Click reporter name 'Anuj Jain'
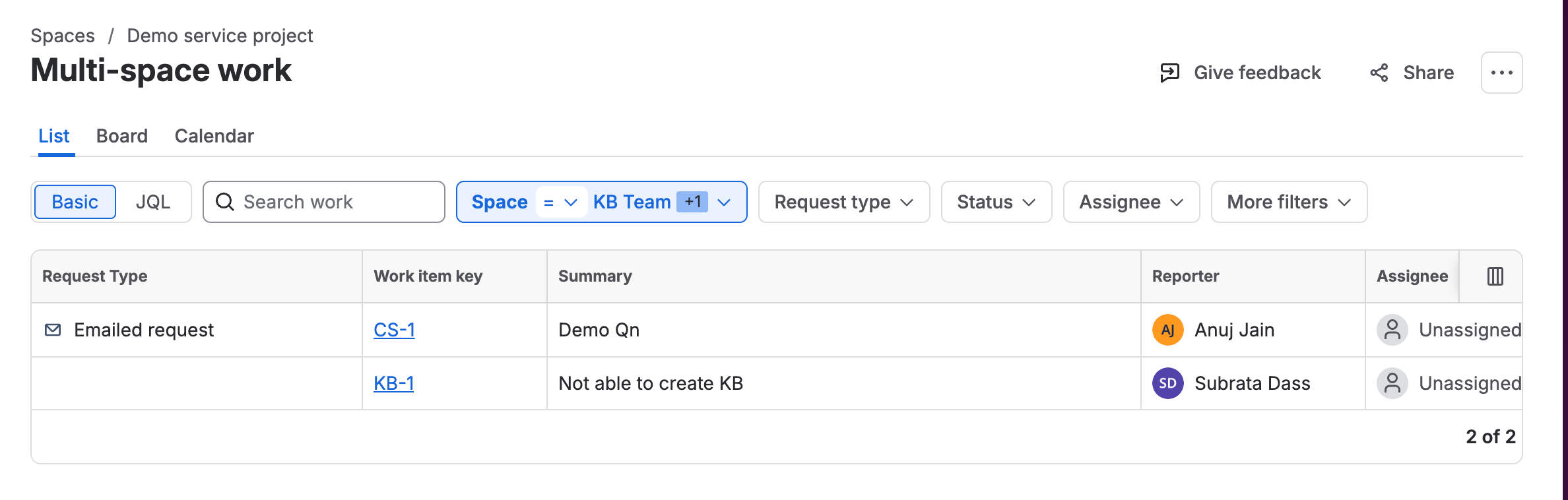This screenshot has height=500, width=1568. click(x=1235, y=330)
